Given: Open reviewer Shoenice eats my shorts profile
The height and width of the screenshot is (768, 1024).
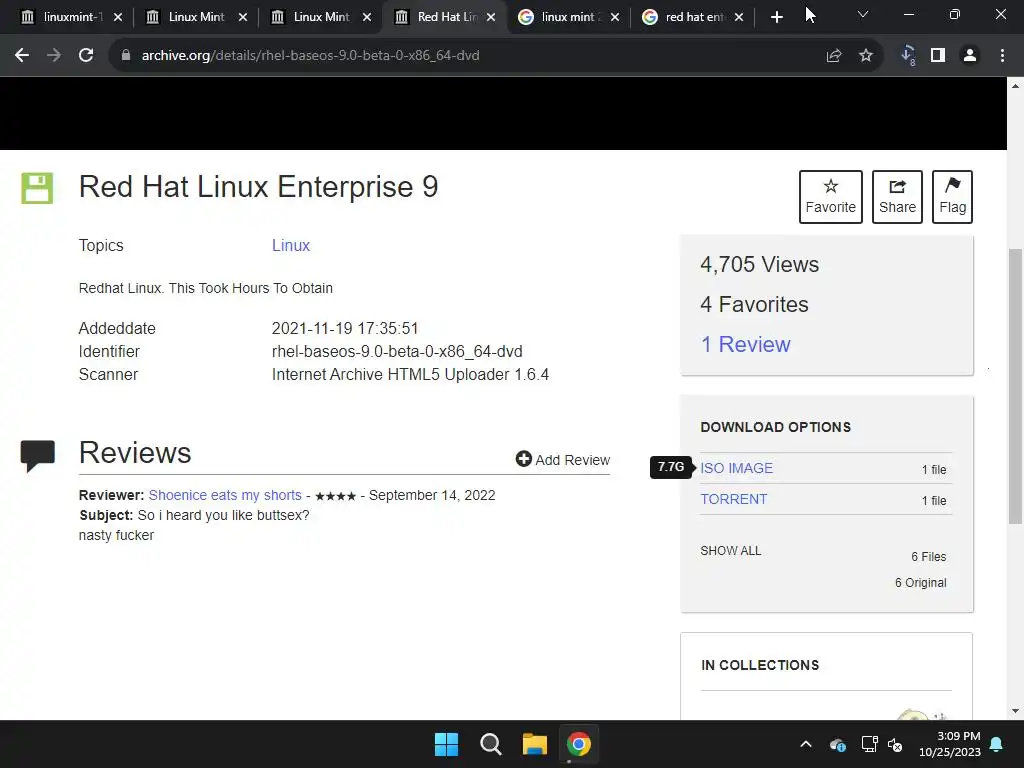Looking at the screenshot, I should [x=225, y=495].
